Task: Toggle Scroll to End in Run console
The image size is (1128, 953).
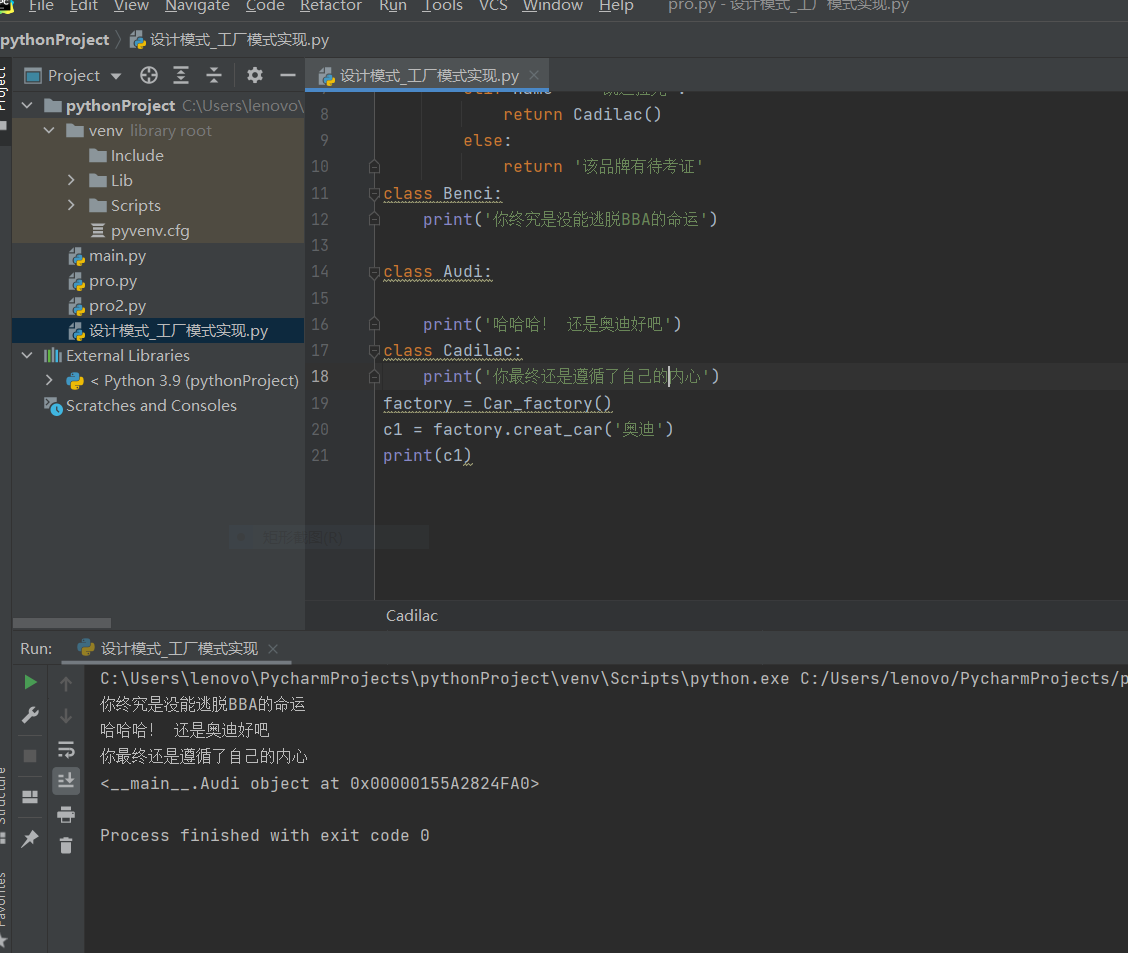Action: [x=65, y=780]
